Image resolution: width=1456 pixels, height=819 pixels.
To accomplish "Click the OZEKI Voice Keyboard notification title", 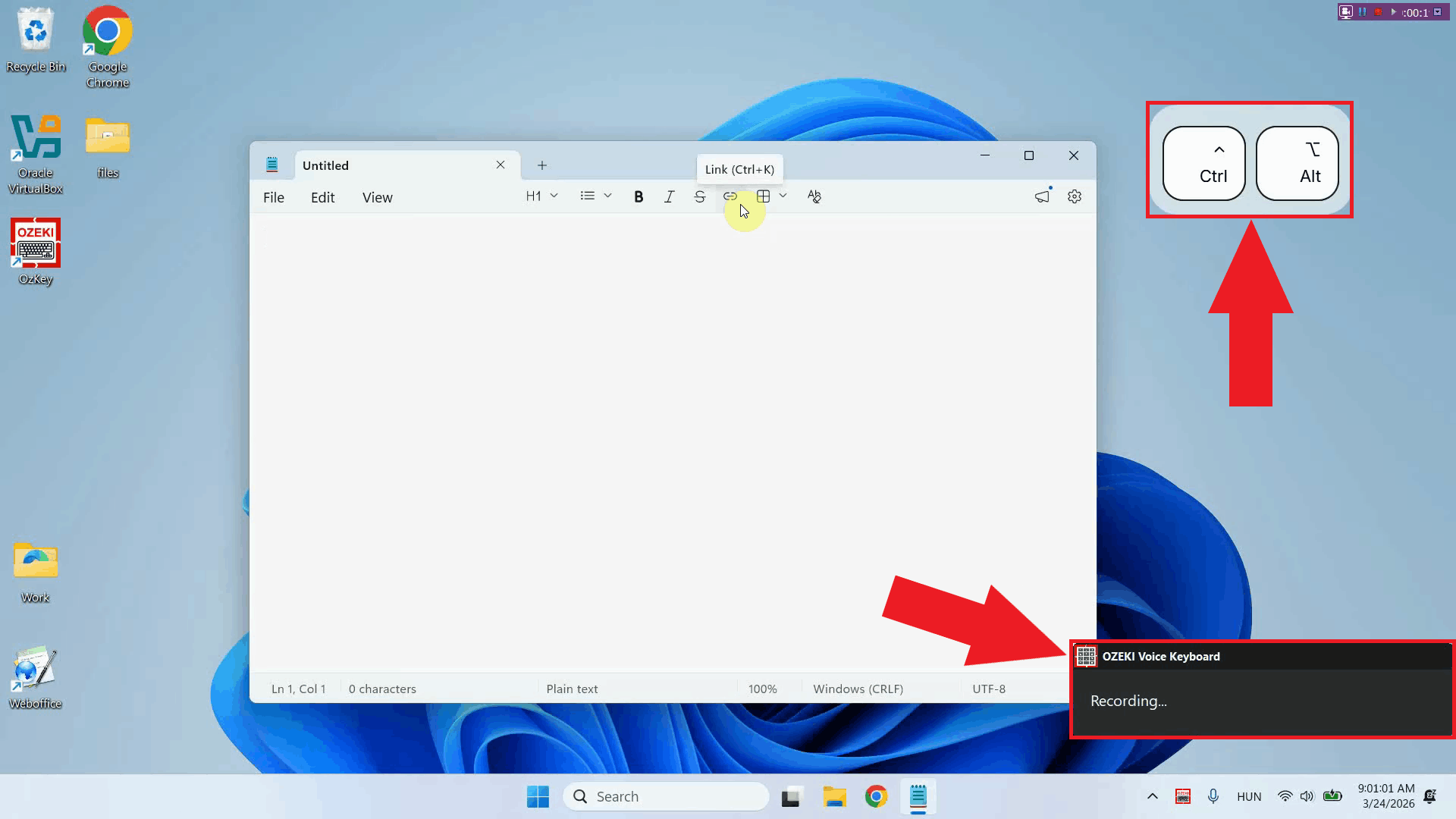I will click(1161, 657).
